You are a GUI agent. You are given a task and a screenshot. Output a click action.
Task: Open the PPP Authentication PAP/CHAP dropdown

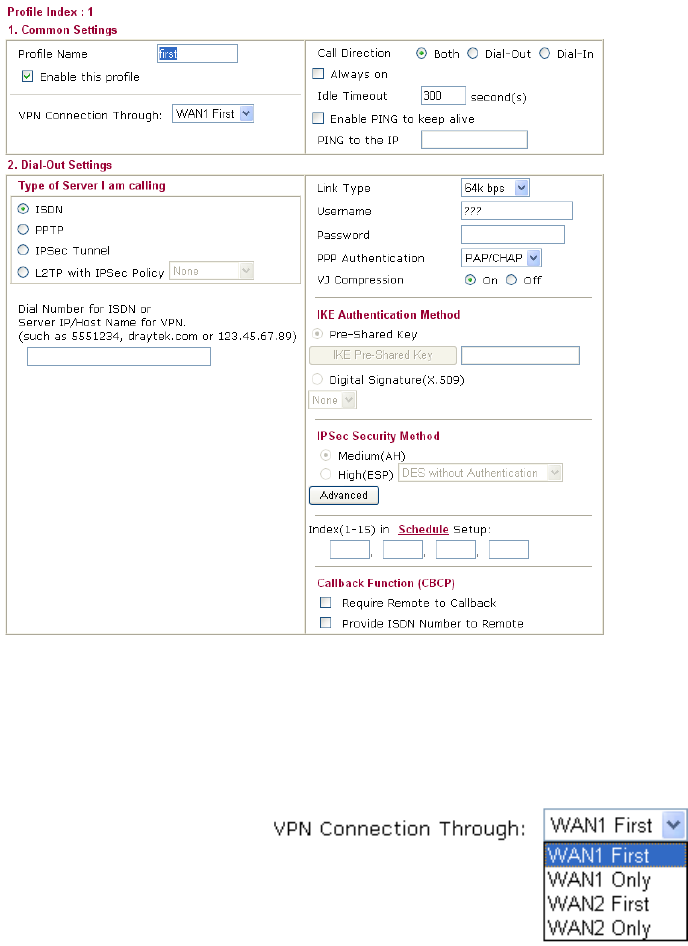(x=501, y=258)
